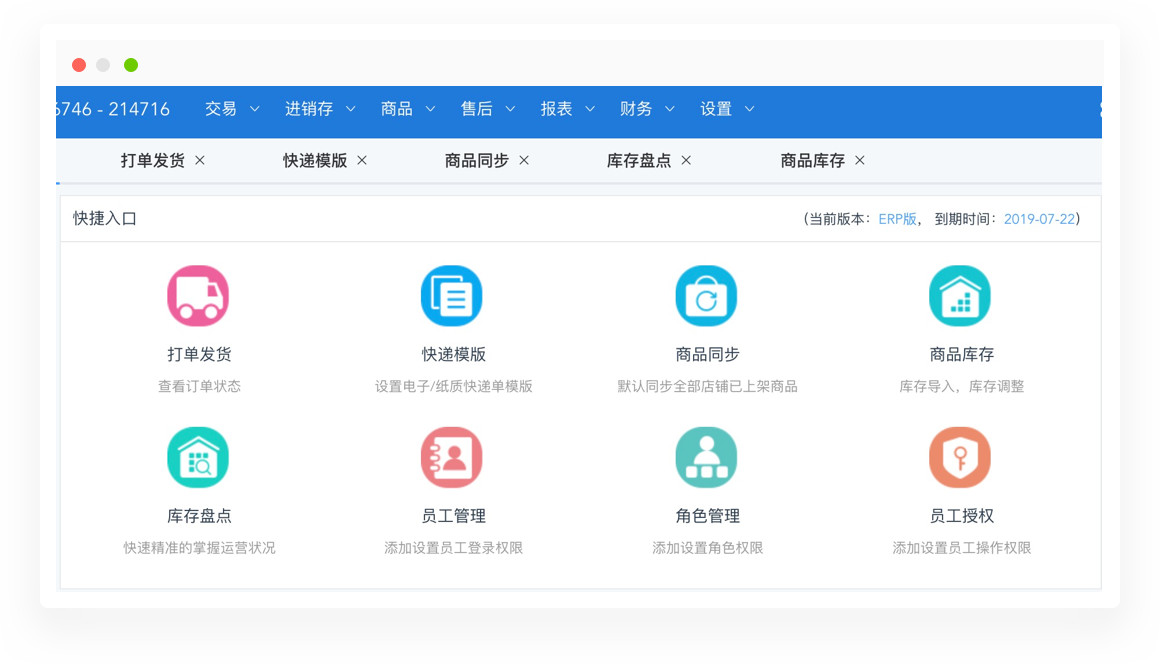
Task: Click the 快递模版 blue document icon
Action: 452,296
